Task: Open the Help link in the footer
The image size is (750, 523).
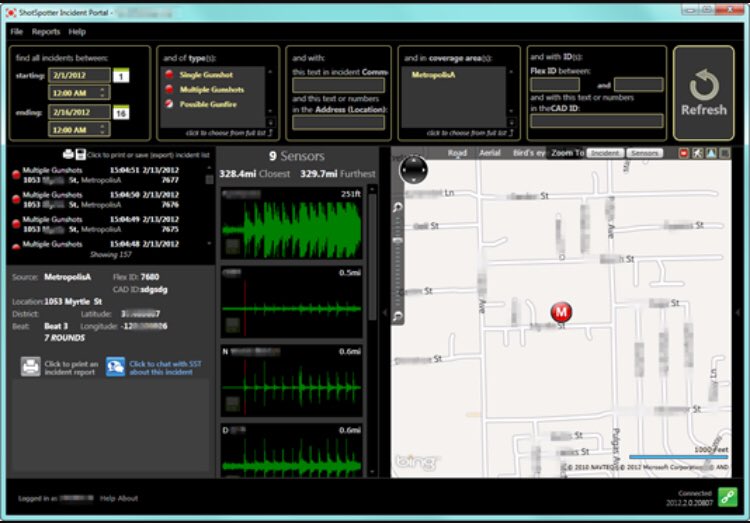Action: pos(107,498)
